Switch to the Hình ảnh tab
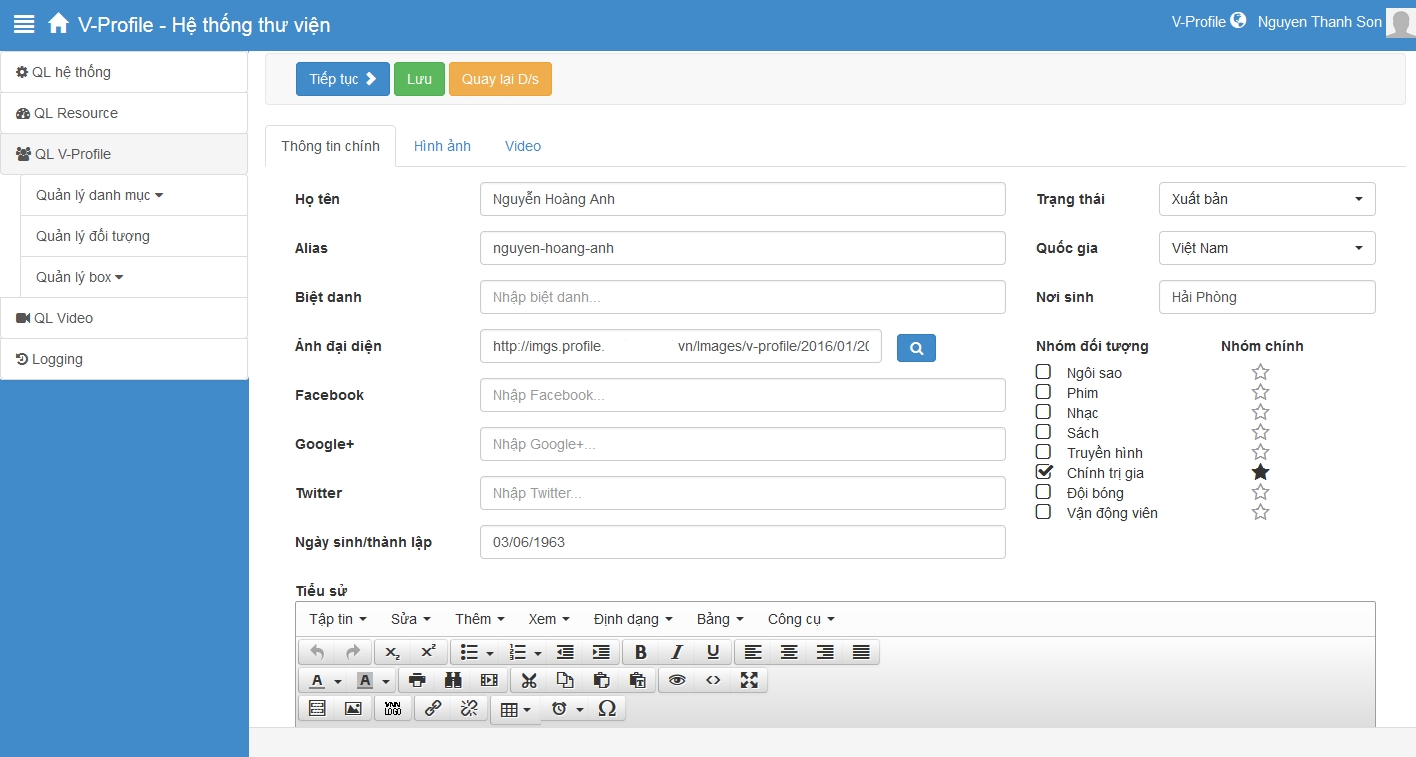 point(442,146)
